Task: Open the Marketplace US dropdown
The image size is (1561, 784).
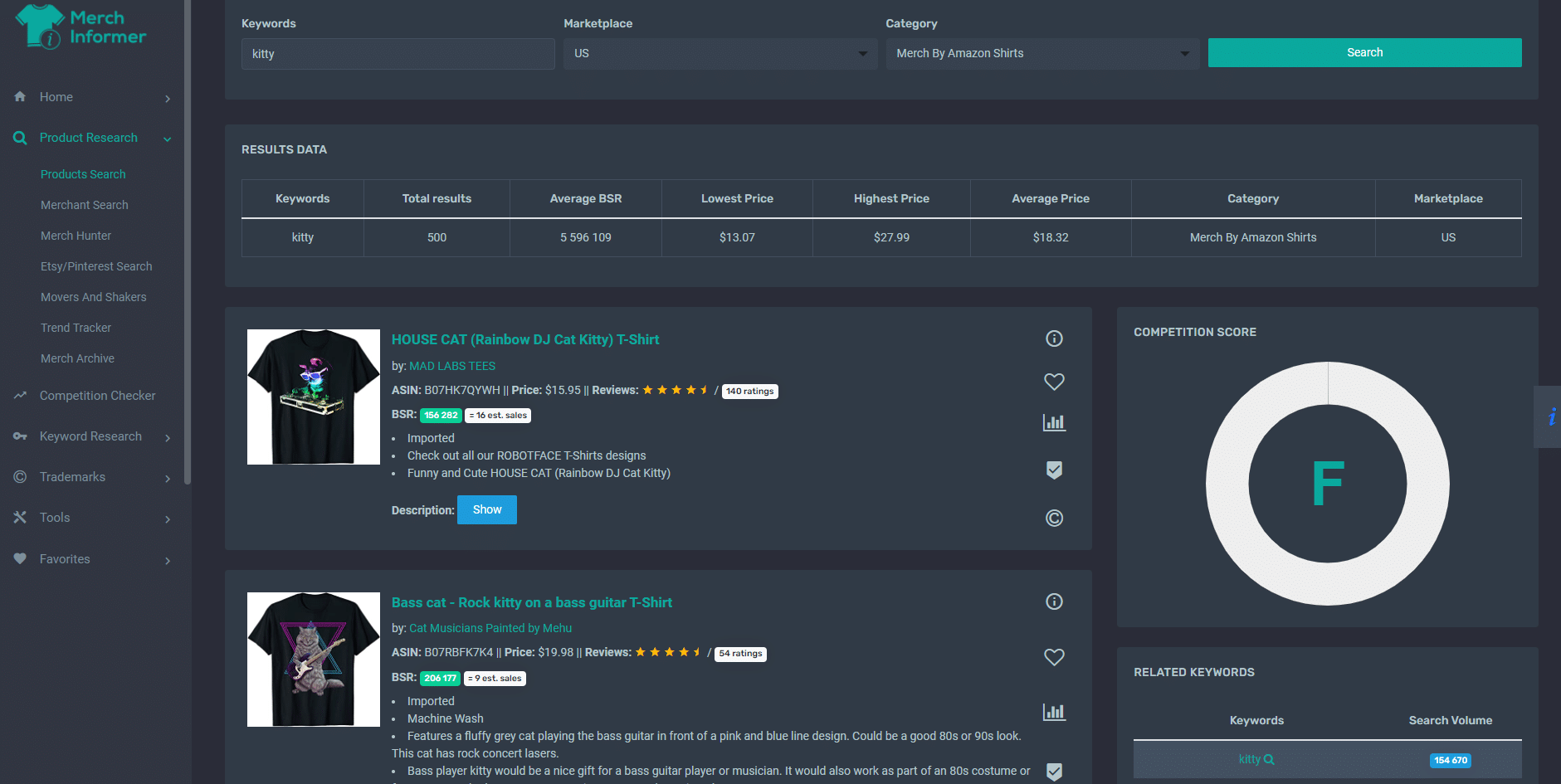Action: (720, 54)
